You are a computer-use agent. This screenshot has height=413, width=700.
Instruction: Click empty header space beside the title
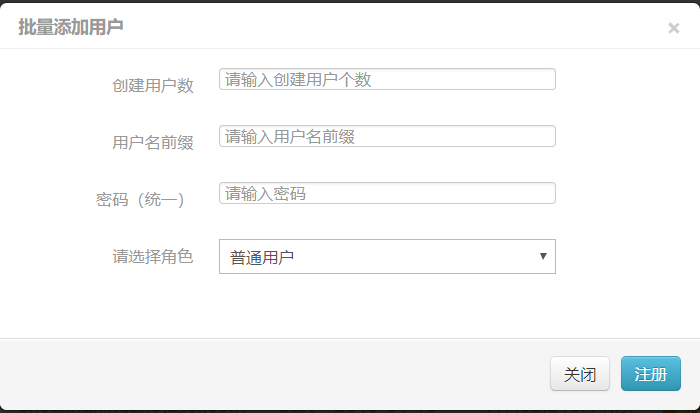[x=400, y=27]
